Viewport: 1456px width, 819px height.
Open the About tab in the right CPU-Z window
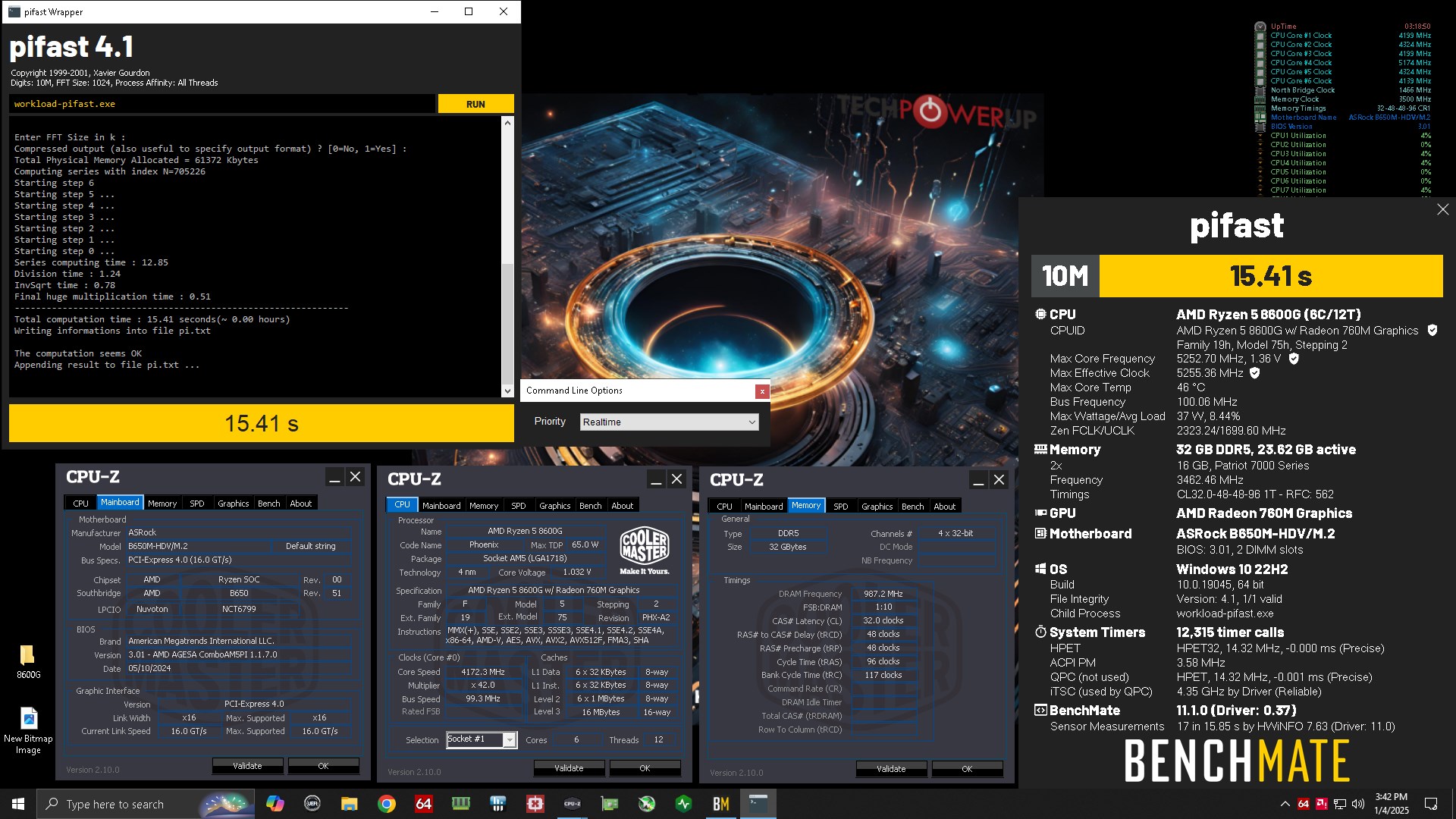point(945,507)
